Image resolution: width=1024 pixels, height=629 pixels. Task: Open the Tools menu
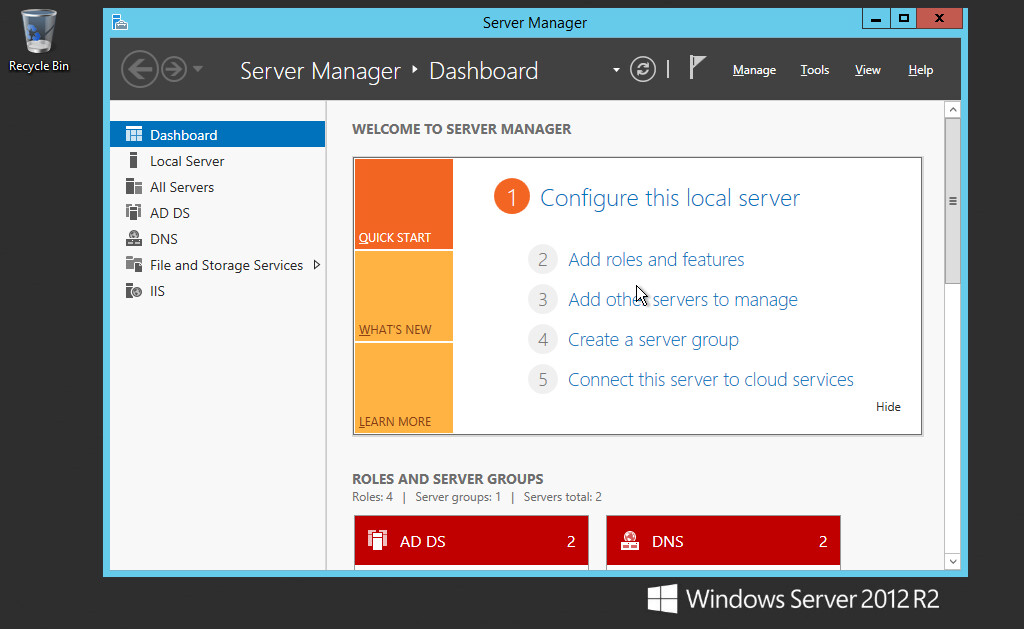(x=814, y=70)
